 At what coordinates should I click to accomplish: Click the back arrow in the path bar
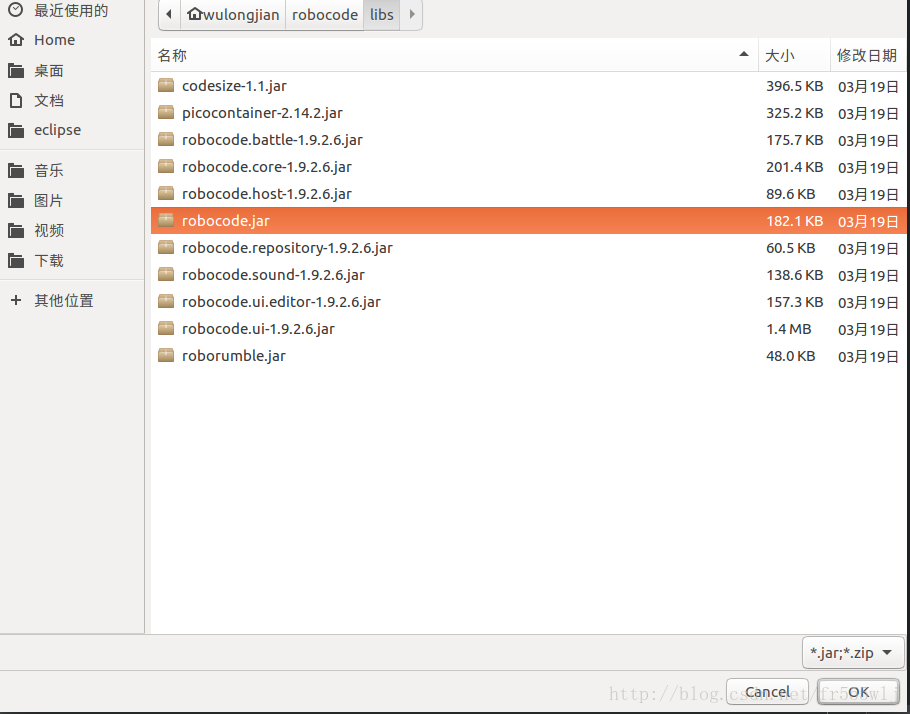[169, 14]
